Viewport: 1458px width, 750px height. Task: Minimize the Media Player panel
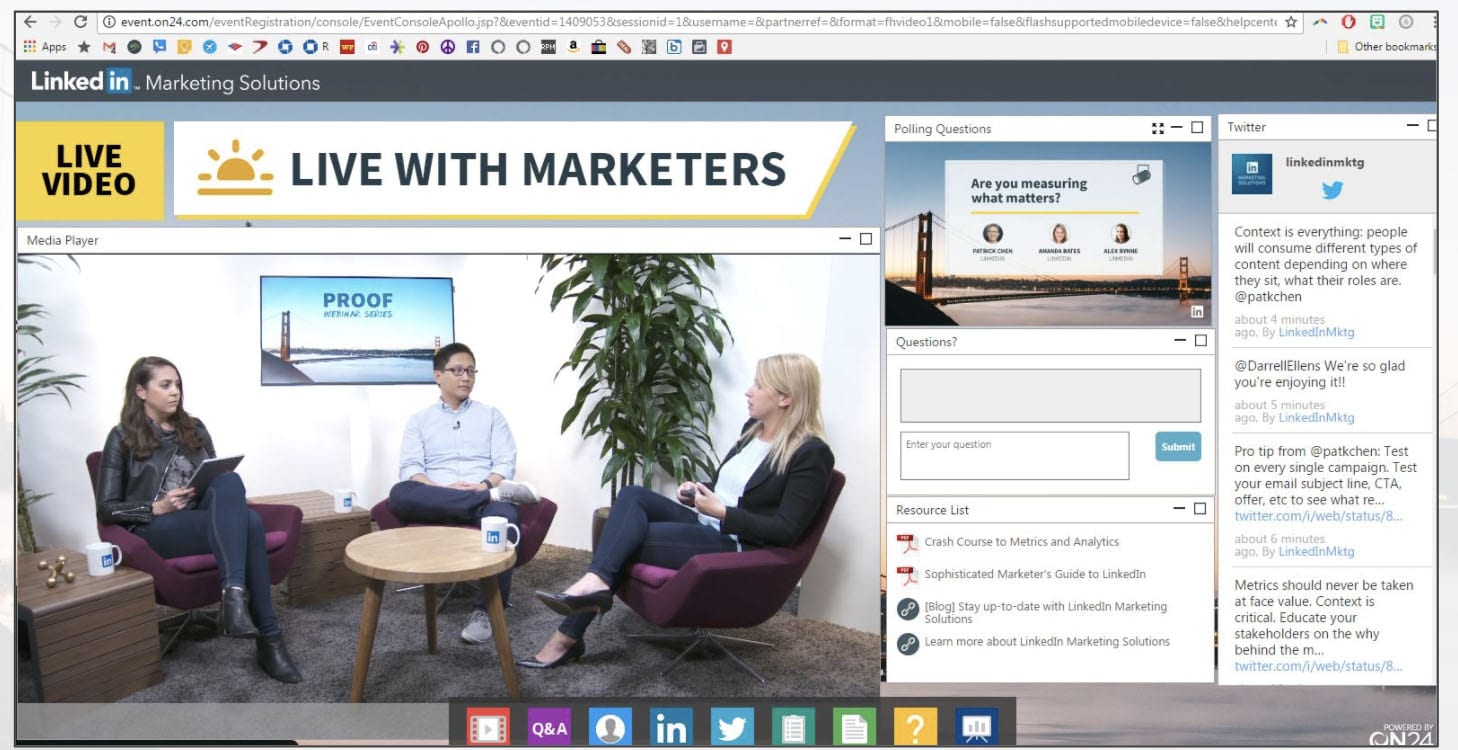846,240
